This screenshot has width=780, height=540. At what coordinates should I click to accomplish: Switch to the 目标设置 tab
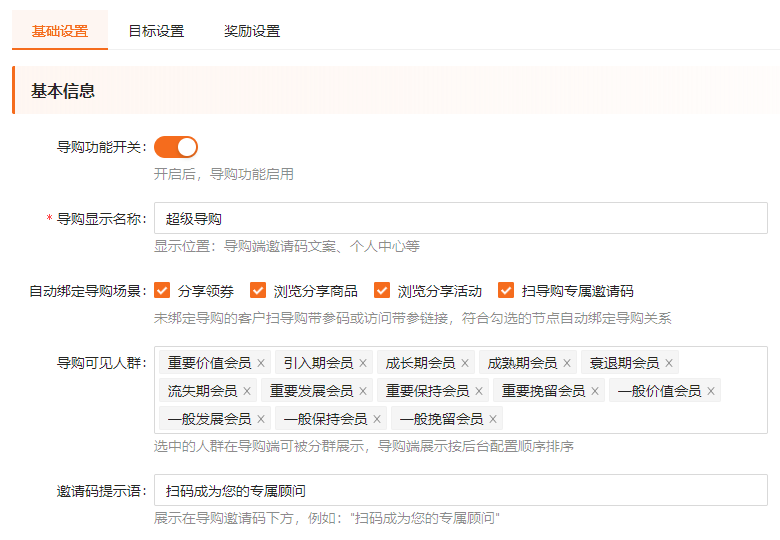coord(156,31)
